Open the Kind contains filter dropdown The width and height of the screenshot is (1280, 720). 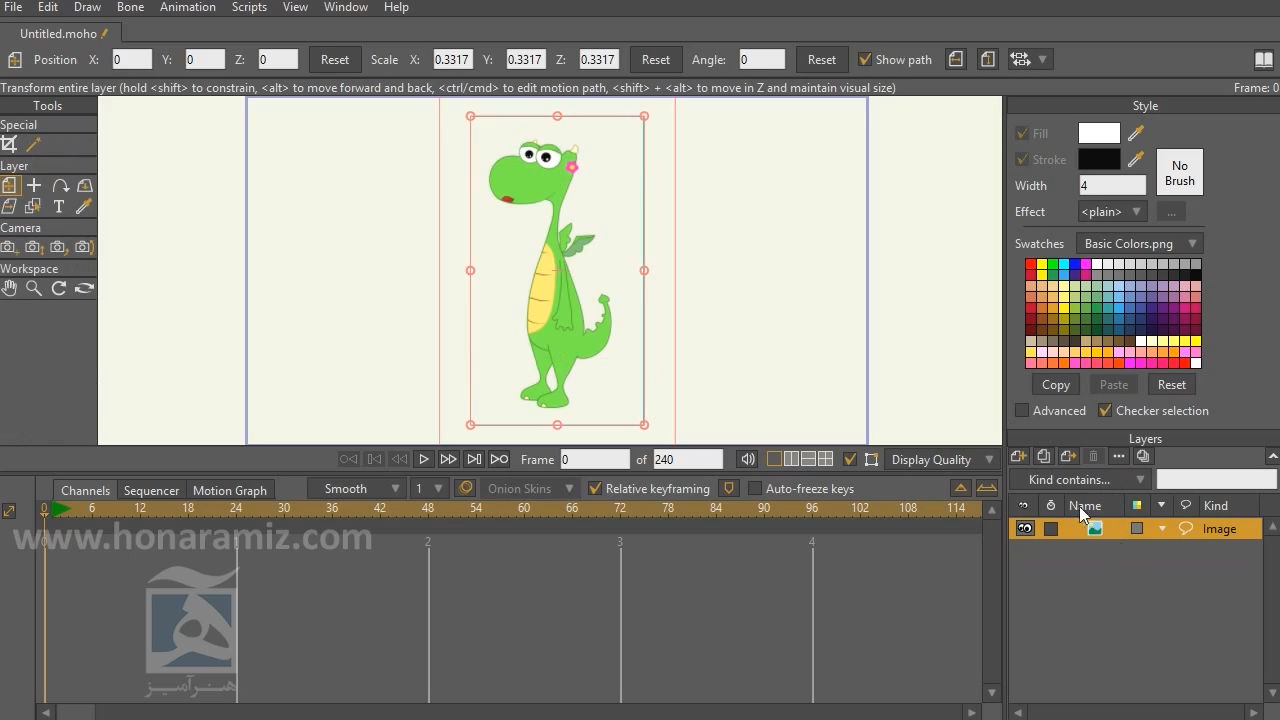(x=1079, y=480)
